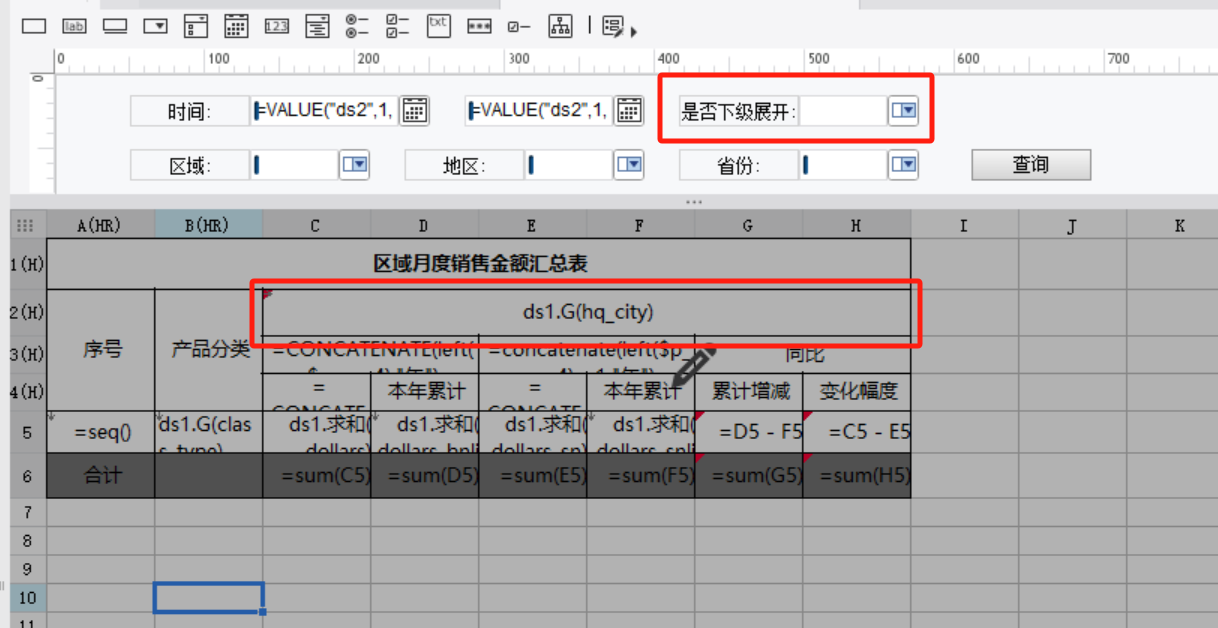Image resolution: width=1218 pixels, height=628 pixels.
Task: Click the select-all corner of the grid
Action: pos(27,226)
